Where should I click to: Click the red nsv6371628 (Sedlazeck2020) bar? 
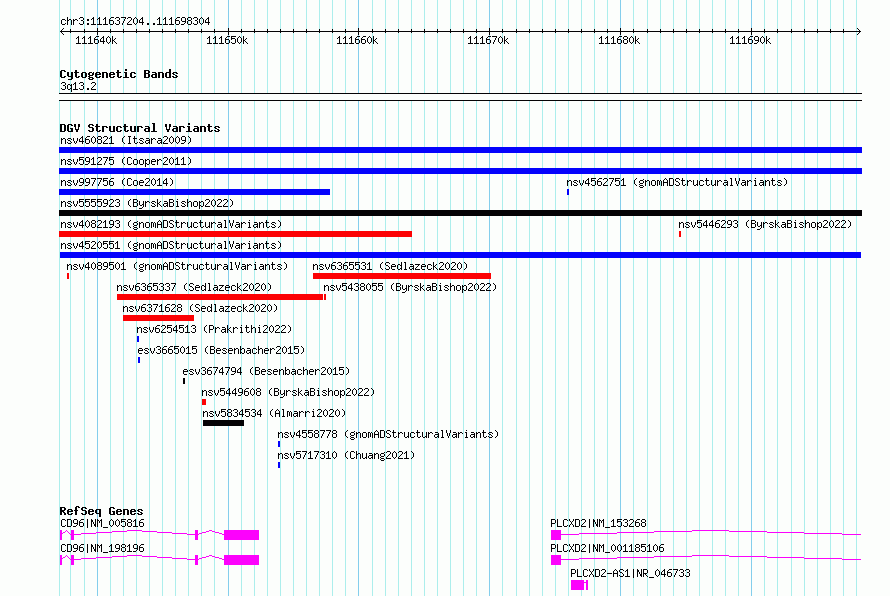[158, 318]
